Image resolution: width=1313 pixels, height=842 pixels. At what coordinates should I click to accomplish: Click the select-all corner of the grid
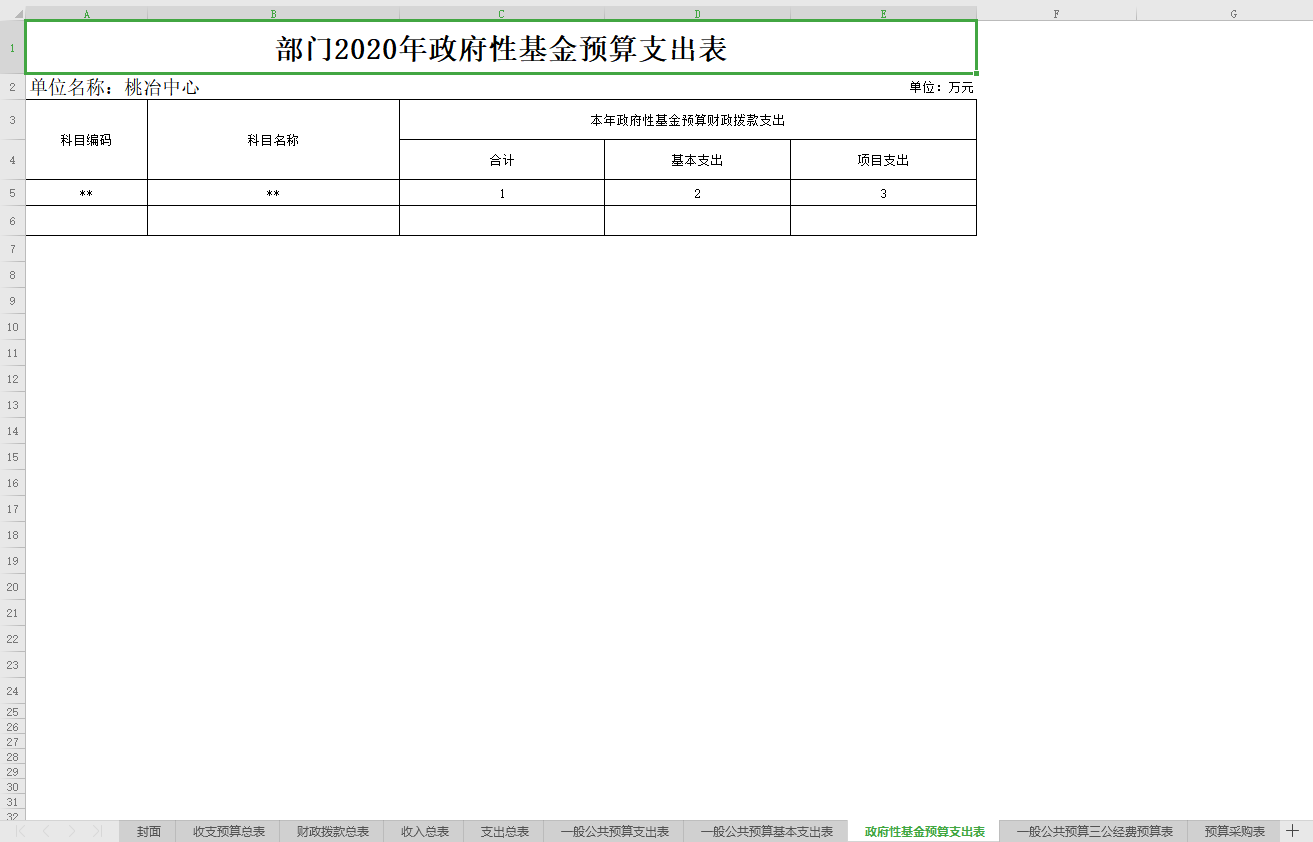(x=12, y=13)
